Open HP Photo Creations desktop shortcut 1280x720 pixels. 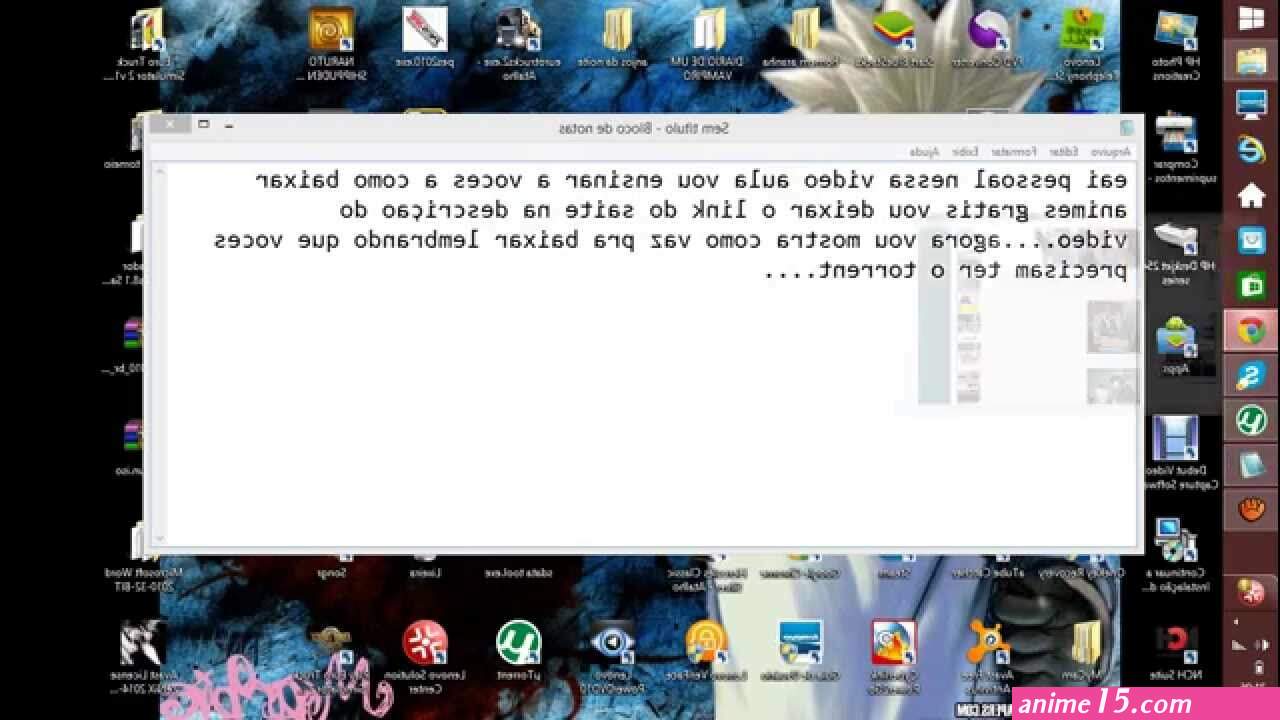click(x=1177, y=45)
